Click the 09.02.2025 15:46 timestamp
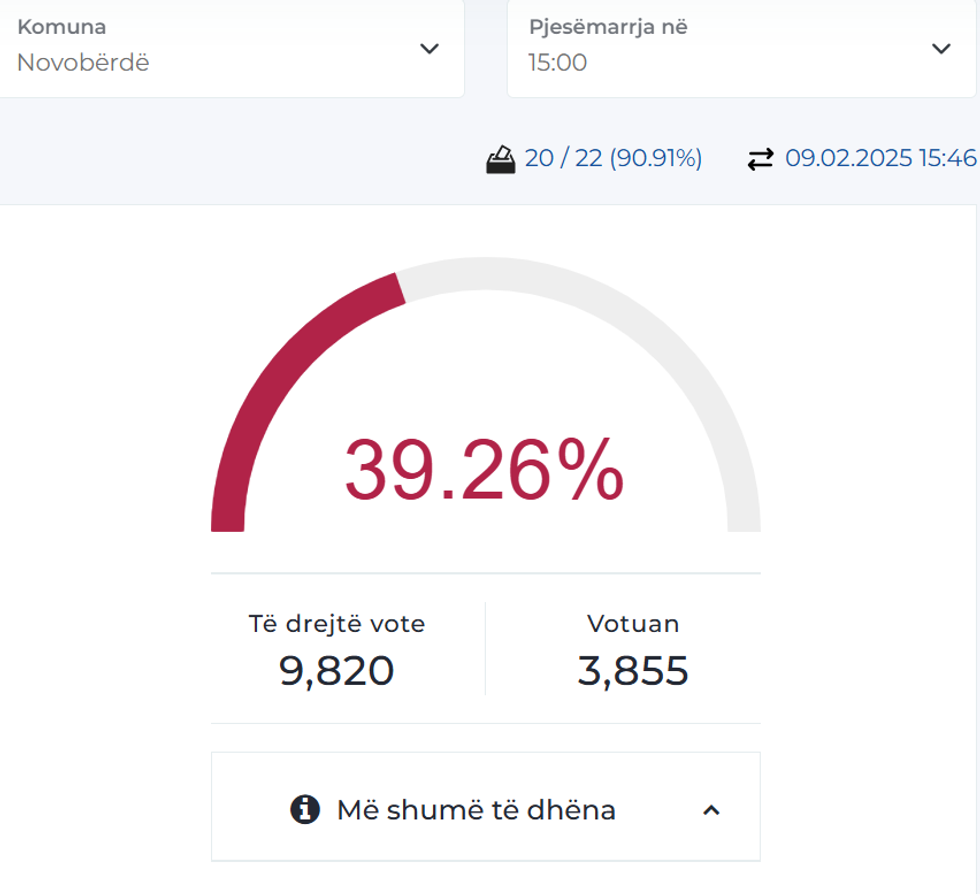This screenshot has width=980, height=894. (x=880, y=158)
